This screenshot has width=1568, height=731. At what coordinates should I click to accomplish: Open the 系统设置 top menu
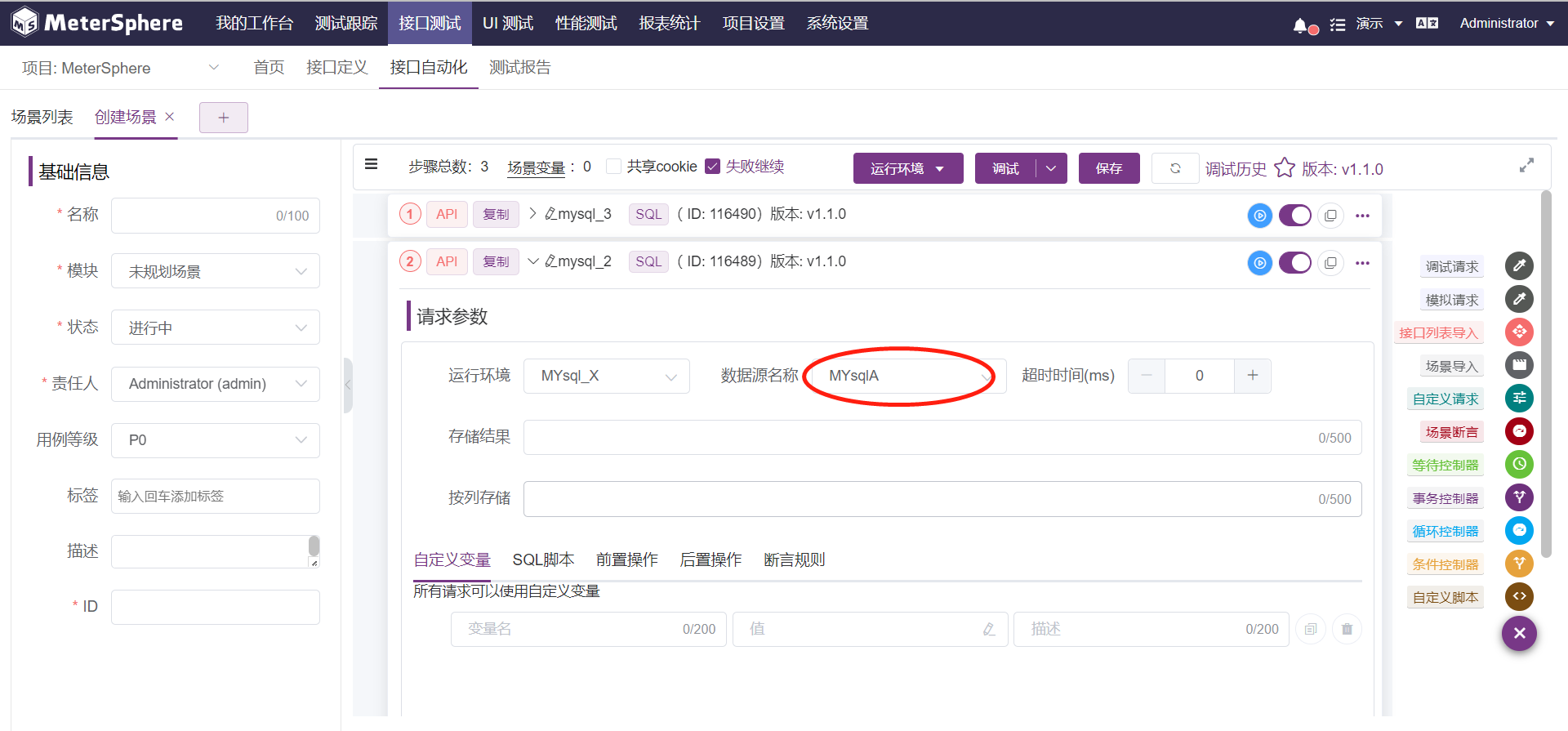837,24
